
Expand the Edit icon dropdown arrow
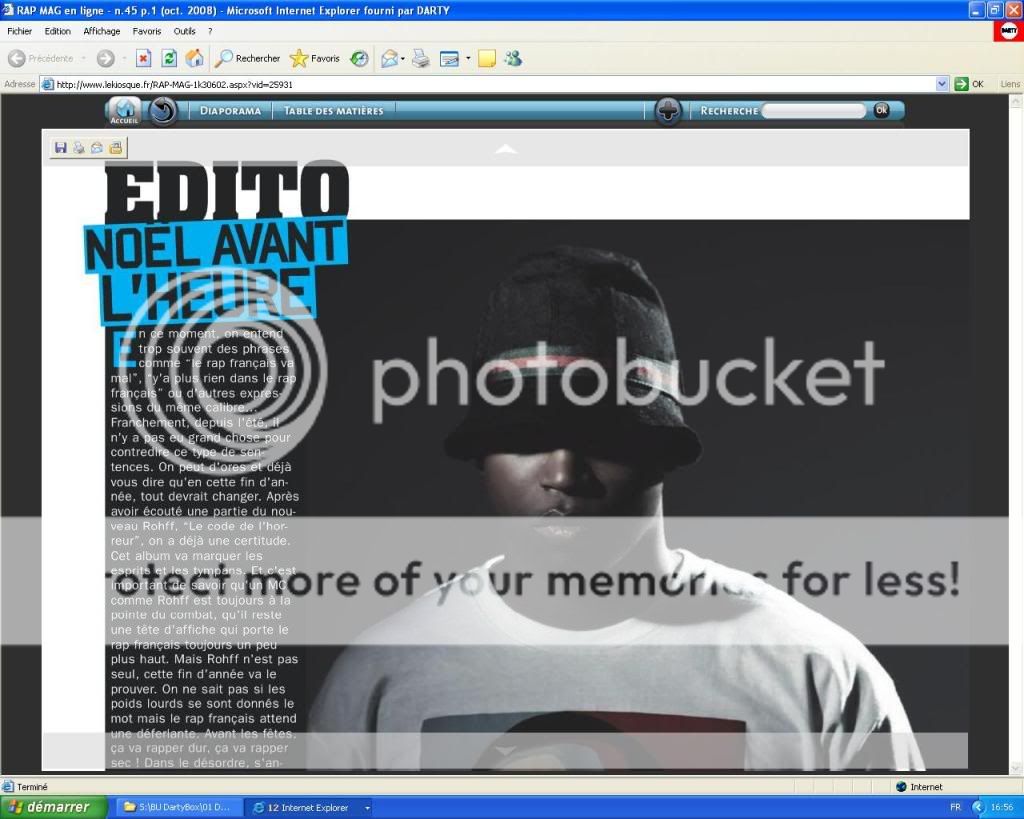[468, 59]
